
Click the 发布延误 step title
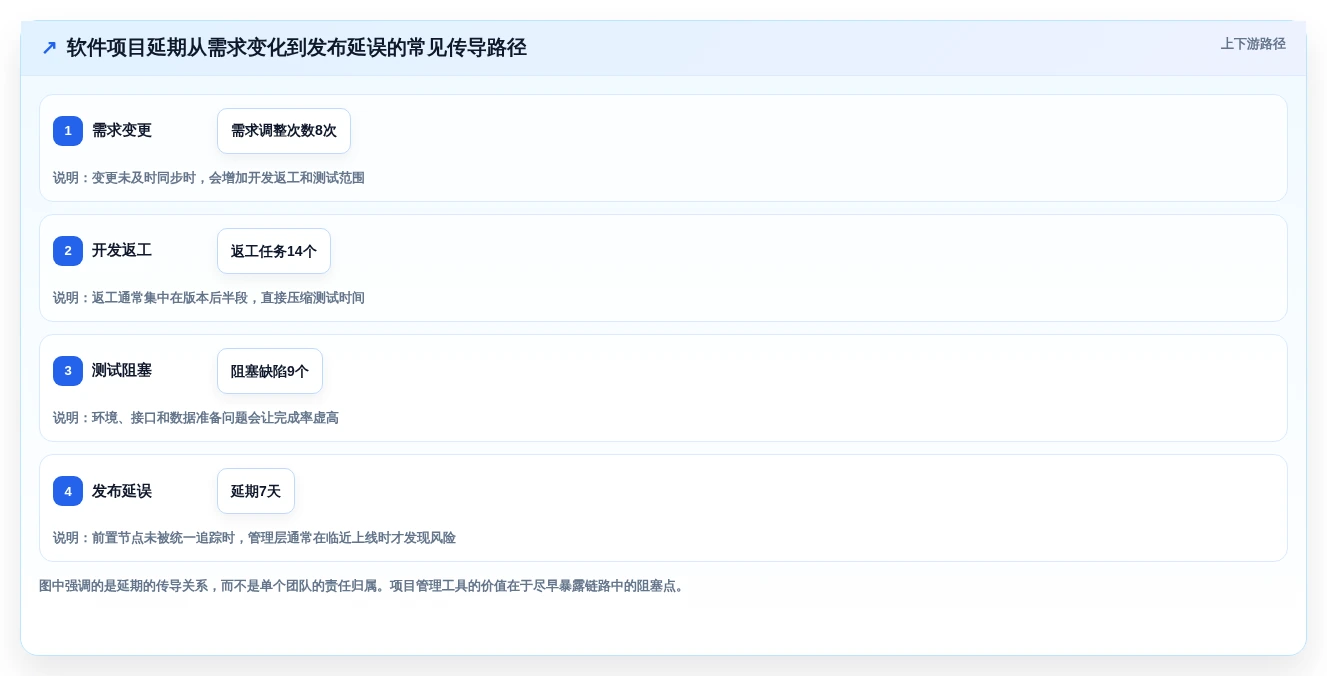pyautogui.click(x=122, y=491)
